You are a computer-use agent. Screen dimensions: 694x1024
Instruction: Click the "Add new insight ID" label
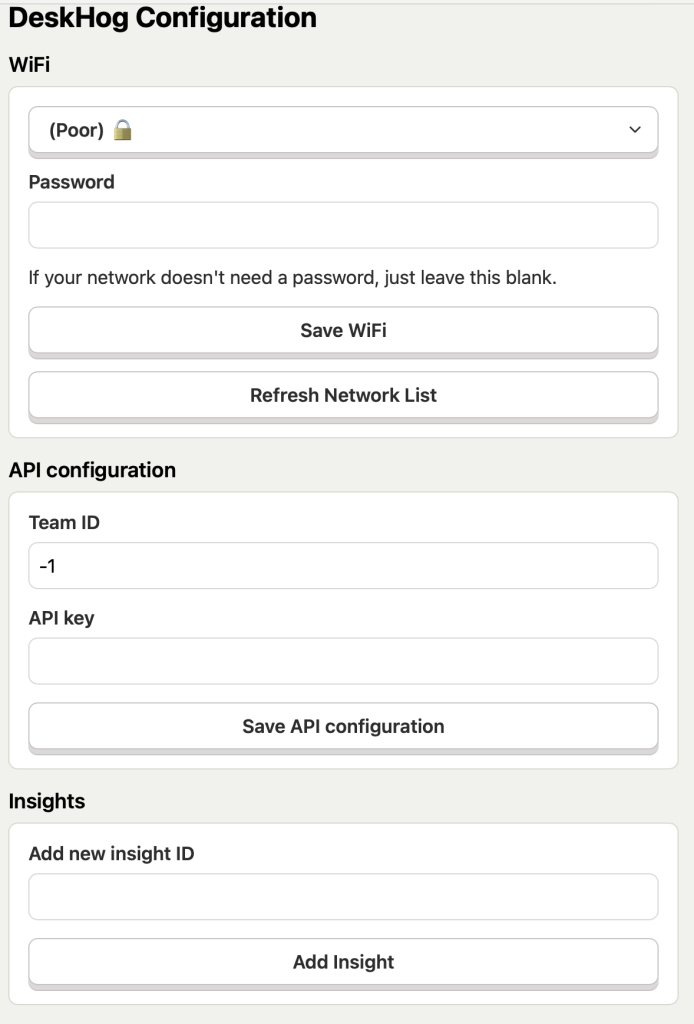click(112, 854)
